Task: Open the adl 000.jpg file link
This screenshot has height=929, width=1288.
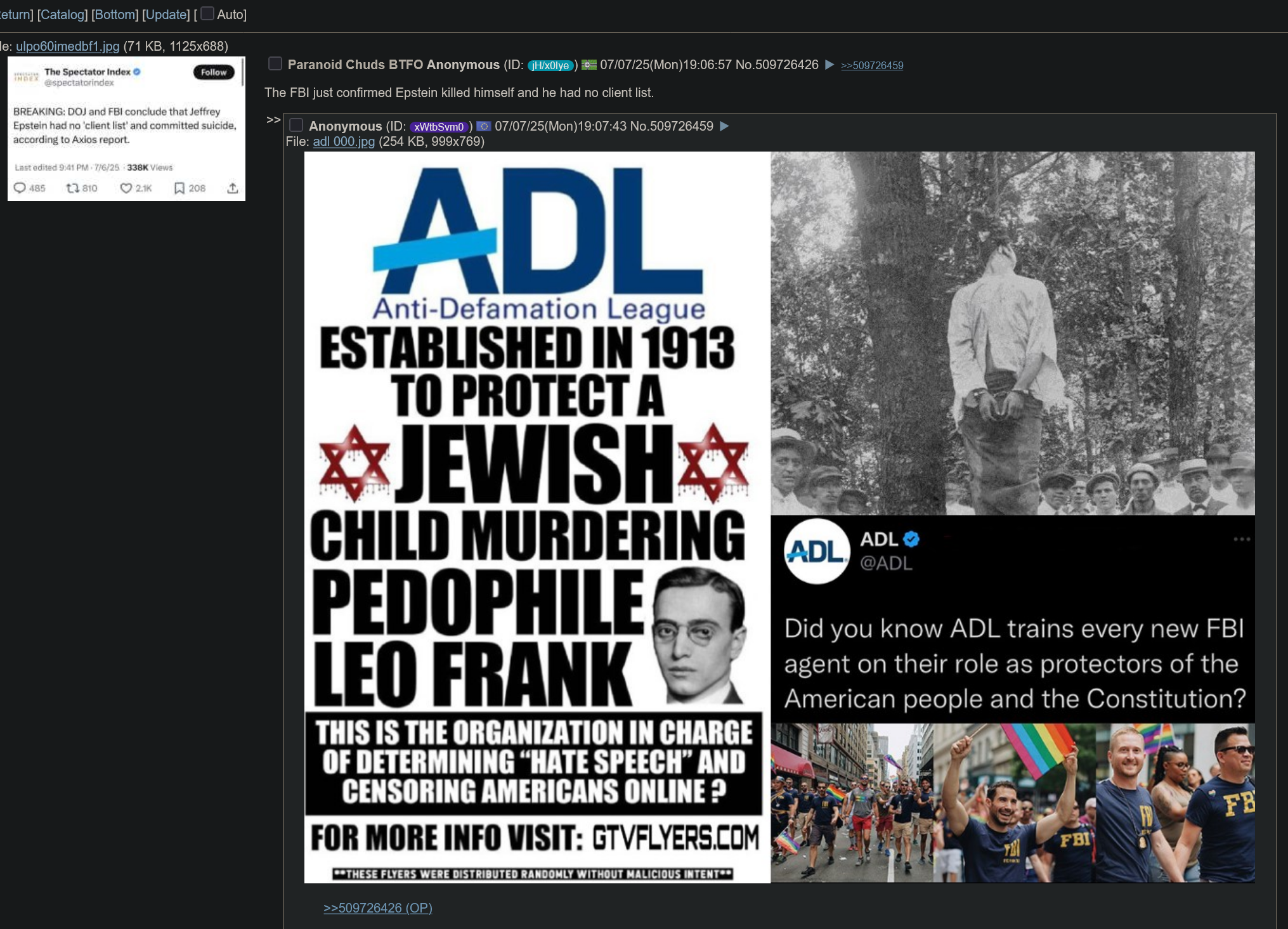Action: coord(344,141)
